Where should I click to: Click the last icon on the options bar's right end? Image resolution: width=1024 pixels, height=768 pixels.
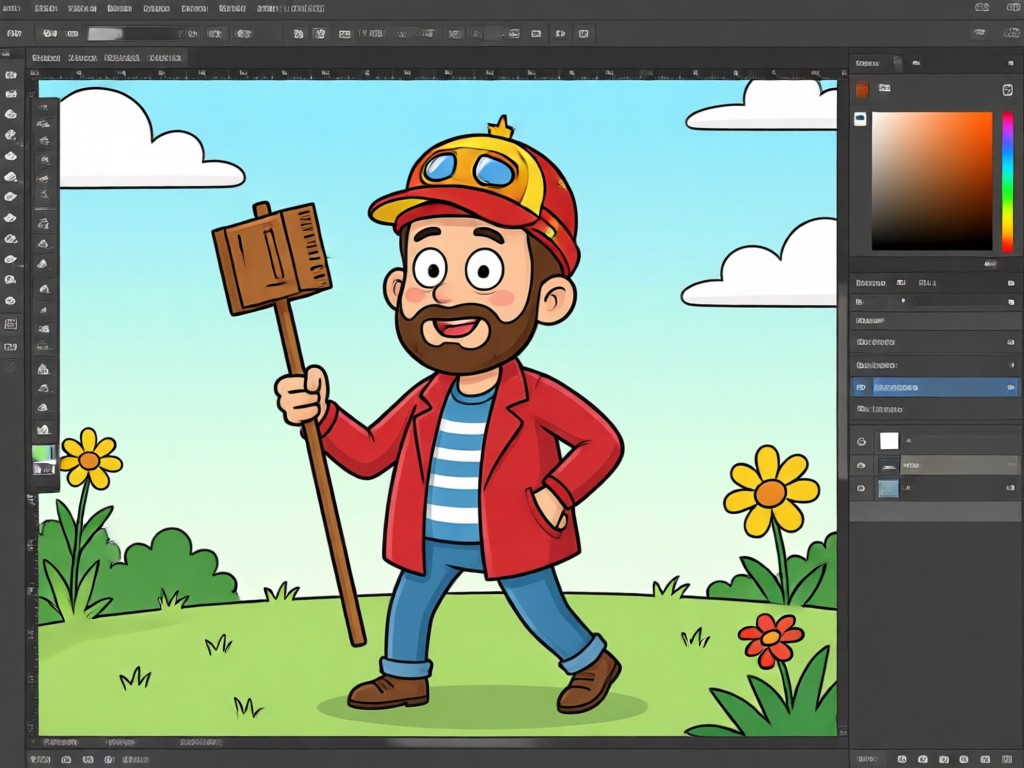tap(1011, 33)
